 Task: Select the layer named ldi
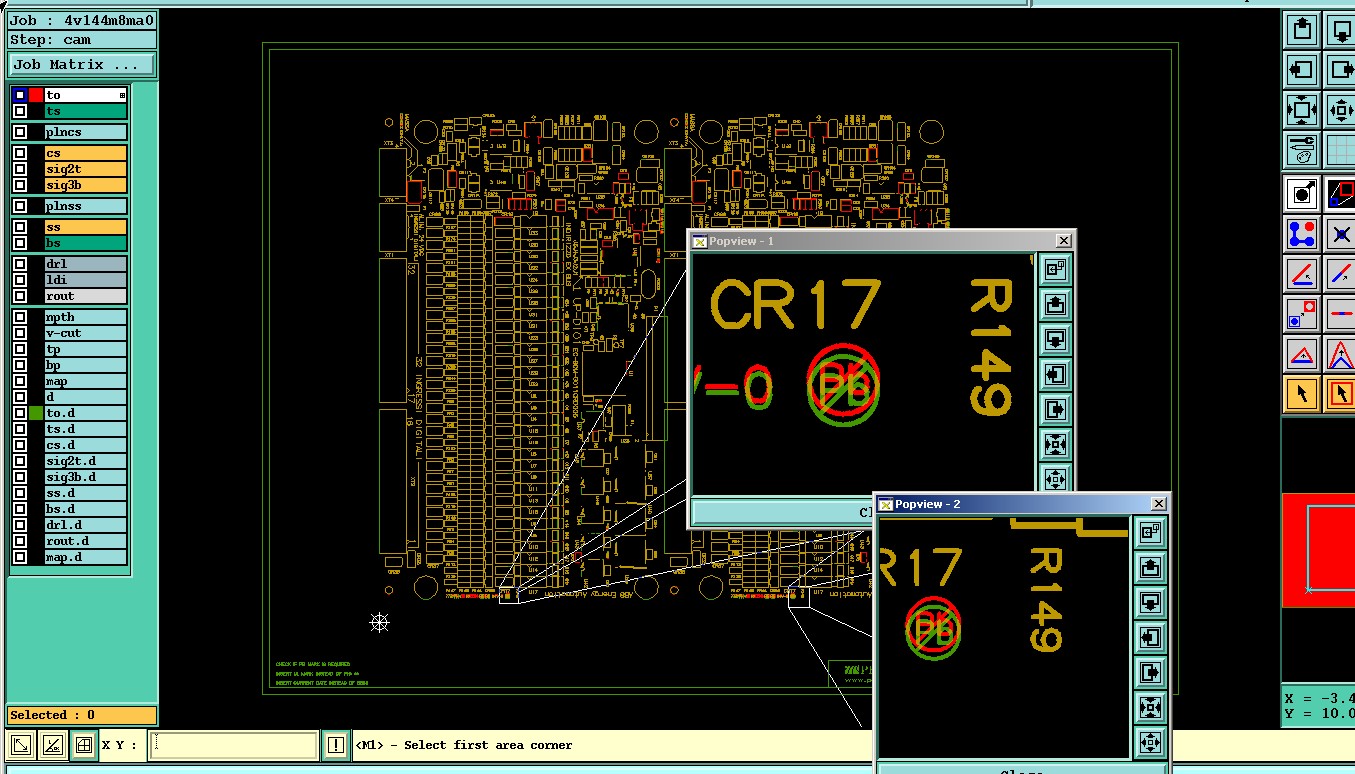[86, 280]
